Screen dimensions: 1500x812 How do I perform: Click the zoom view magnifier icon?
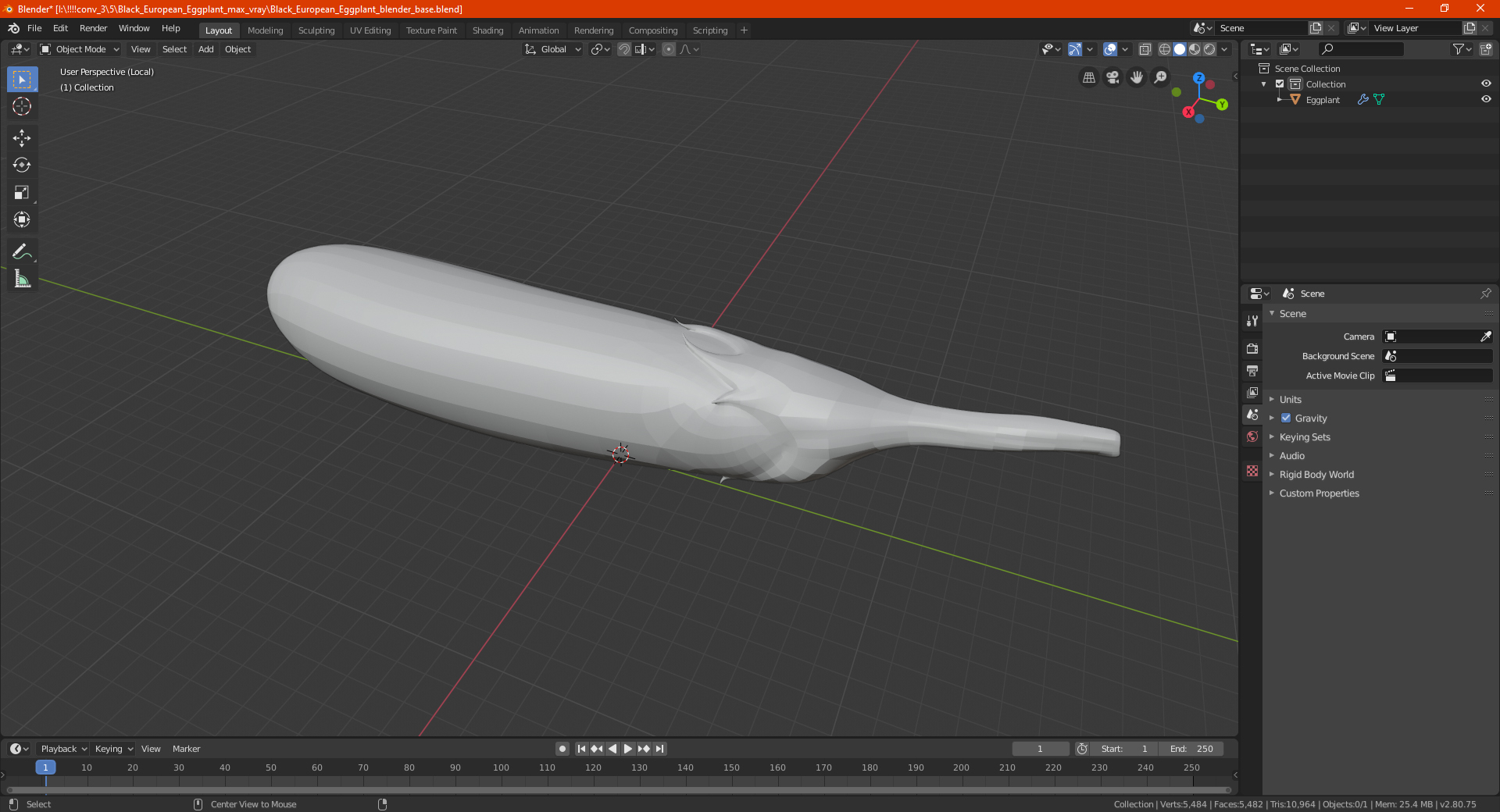[x=1161, y=77]
